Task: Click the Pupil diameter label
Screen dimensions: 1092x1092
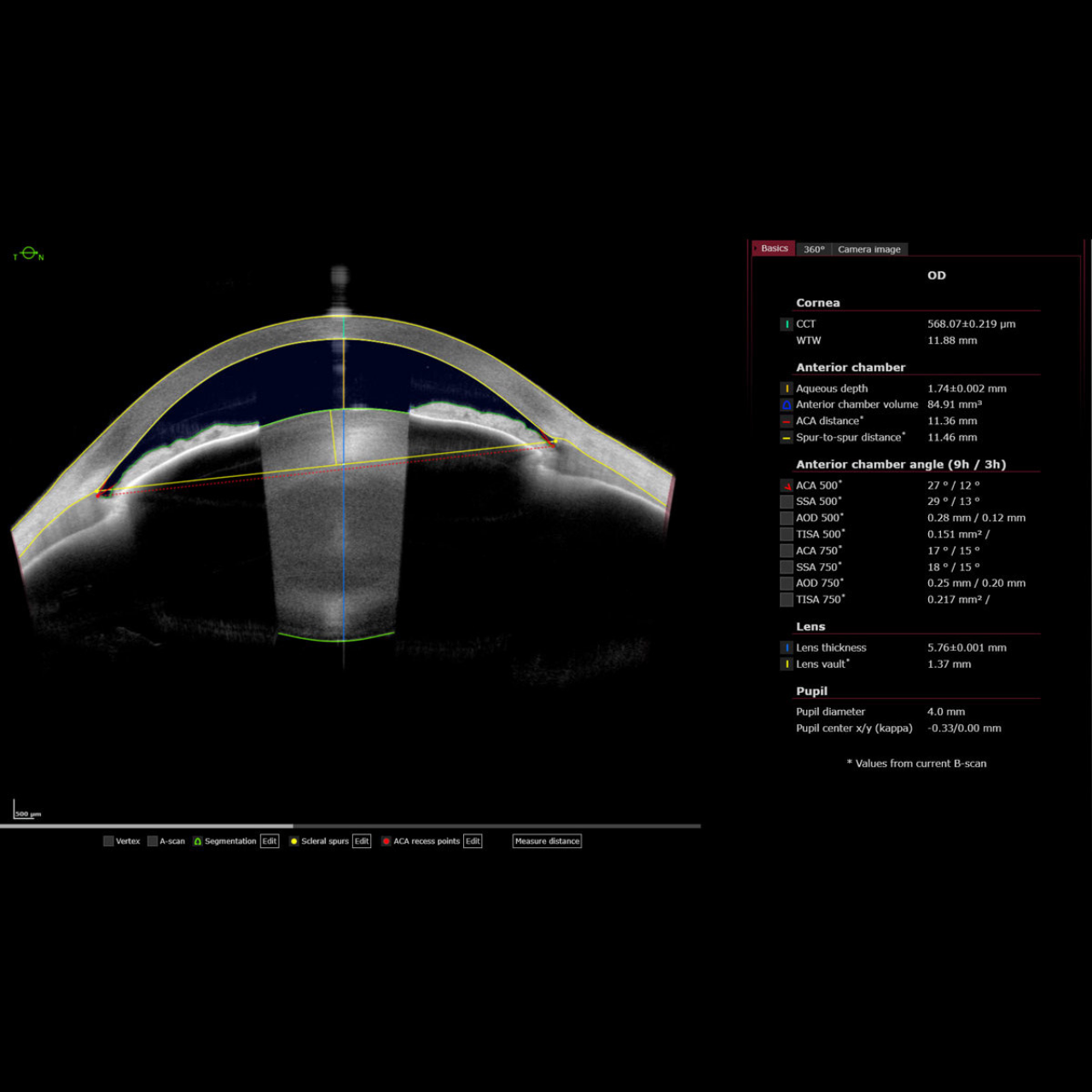Action: 830,712
